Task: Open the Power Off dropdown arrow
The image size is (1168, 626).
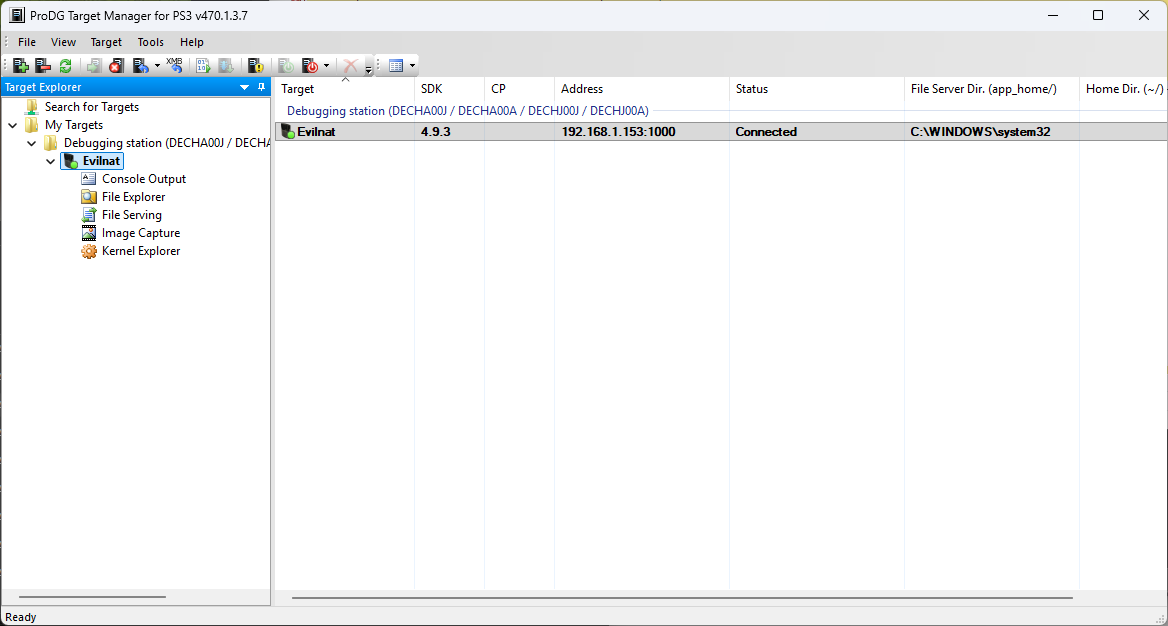Action: [x=326, y=66]
